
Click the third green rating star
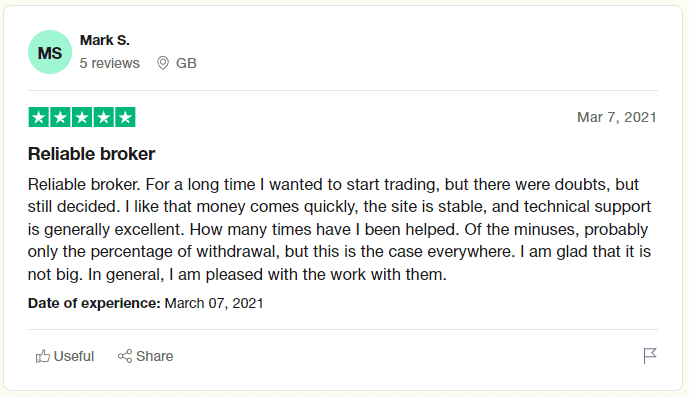pyautogui.click(x=82, y=117)
